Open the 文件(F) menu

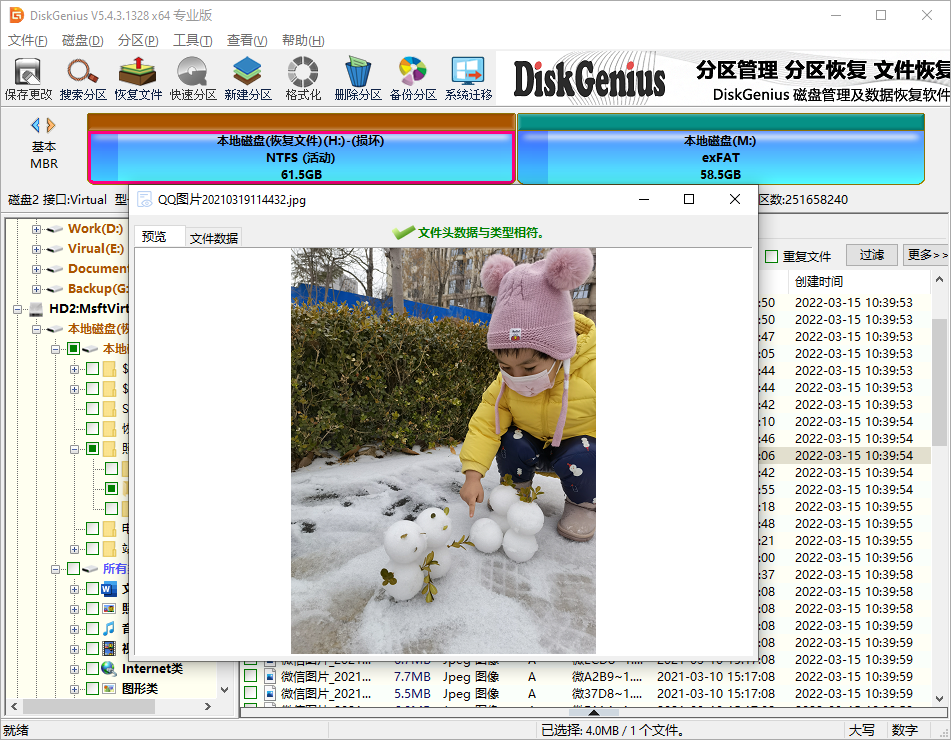click(27, 41)
